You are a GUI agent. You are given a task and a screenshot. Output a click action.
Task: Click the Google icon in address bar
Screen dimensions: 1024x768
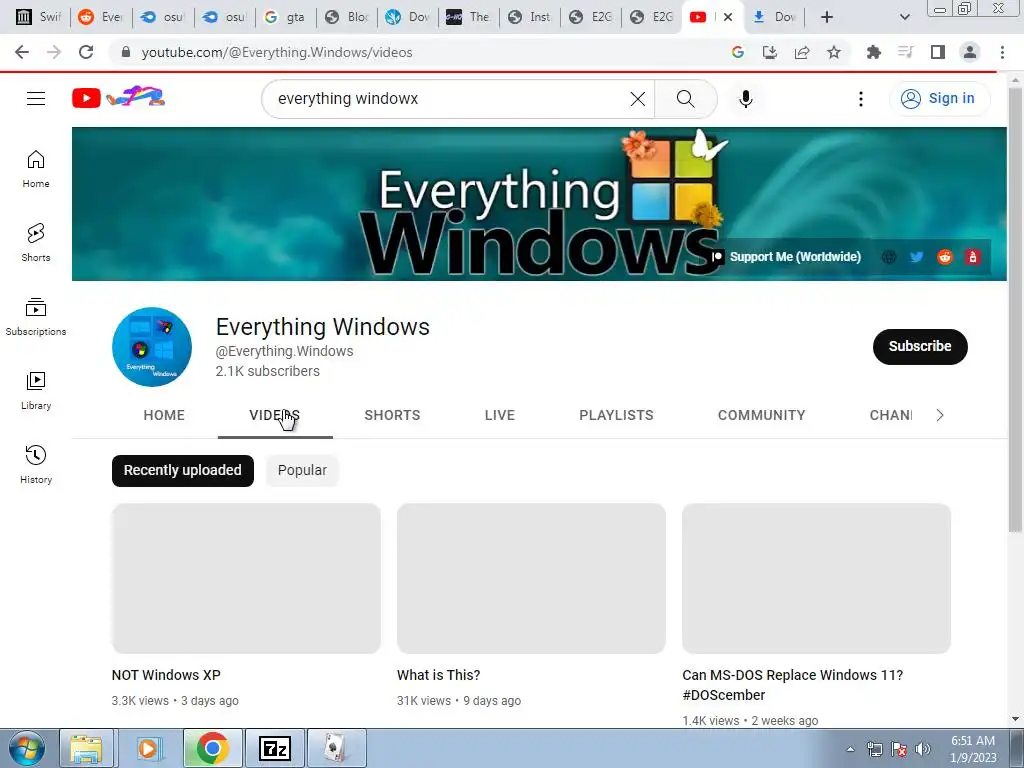point(738,52)
